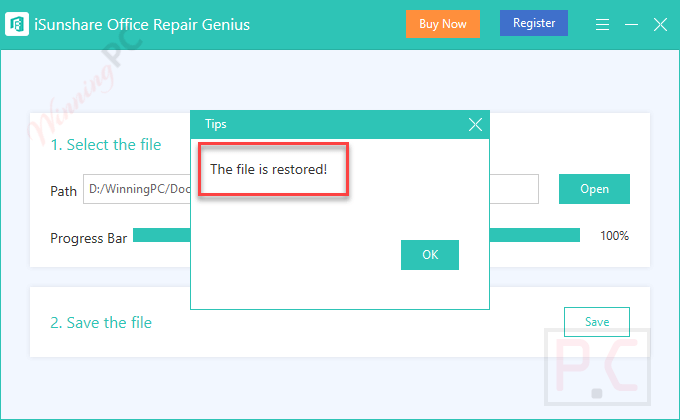The width and height of the screenshot is (680, 420).
Task: Click the Register button
Action: pyautogui.click(x=534, y=23)
